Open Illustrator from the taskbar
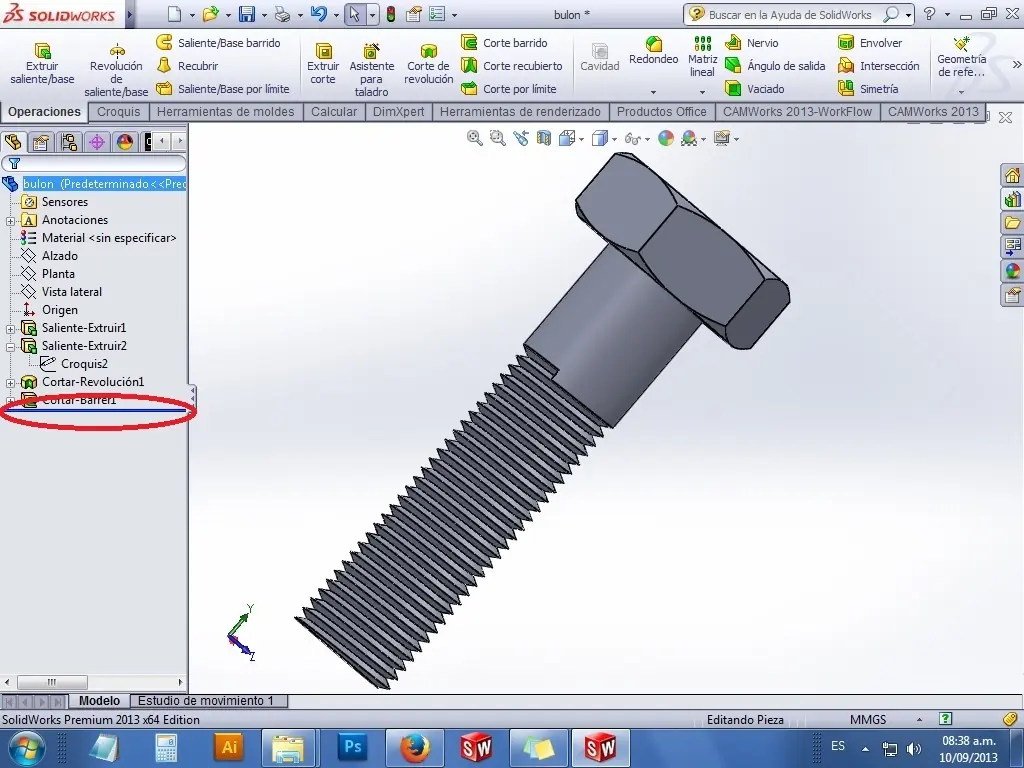 point(229,746)
